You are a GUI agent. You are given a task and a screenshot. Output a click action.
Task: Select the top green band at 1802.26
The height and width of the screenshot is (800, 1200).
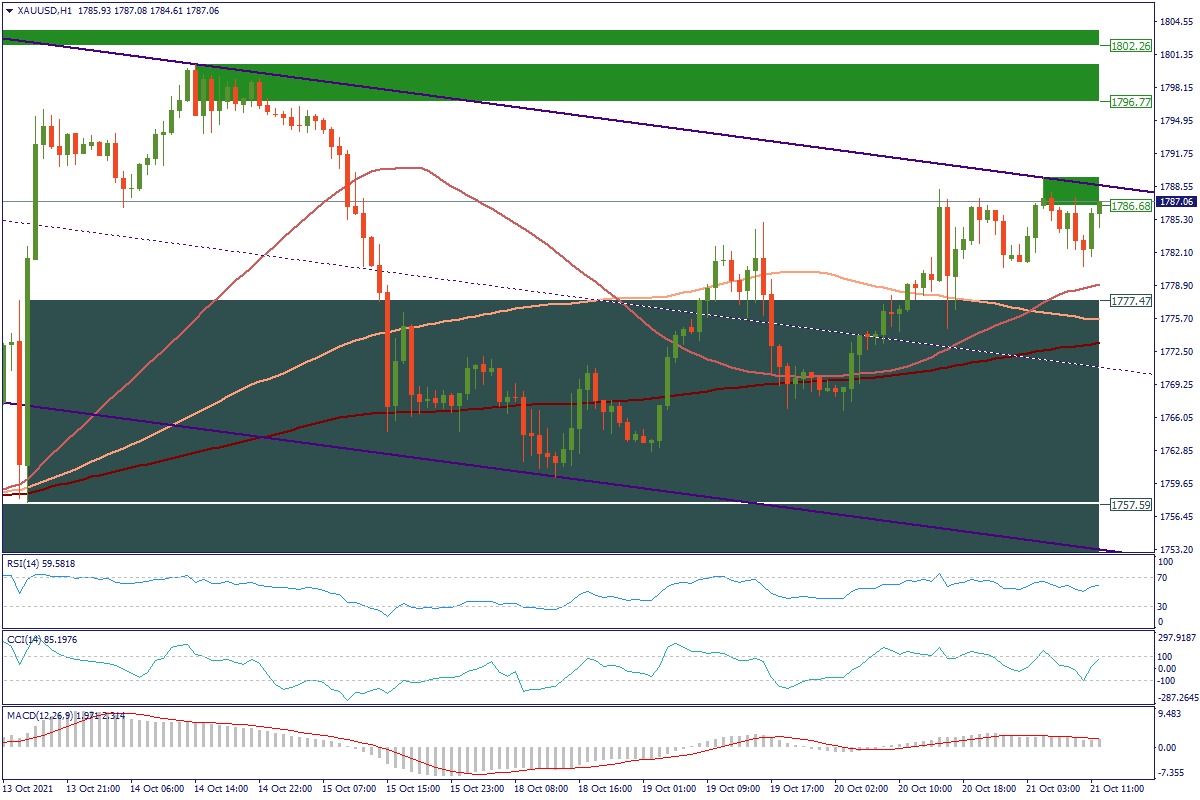(550, 37)
